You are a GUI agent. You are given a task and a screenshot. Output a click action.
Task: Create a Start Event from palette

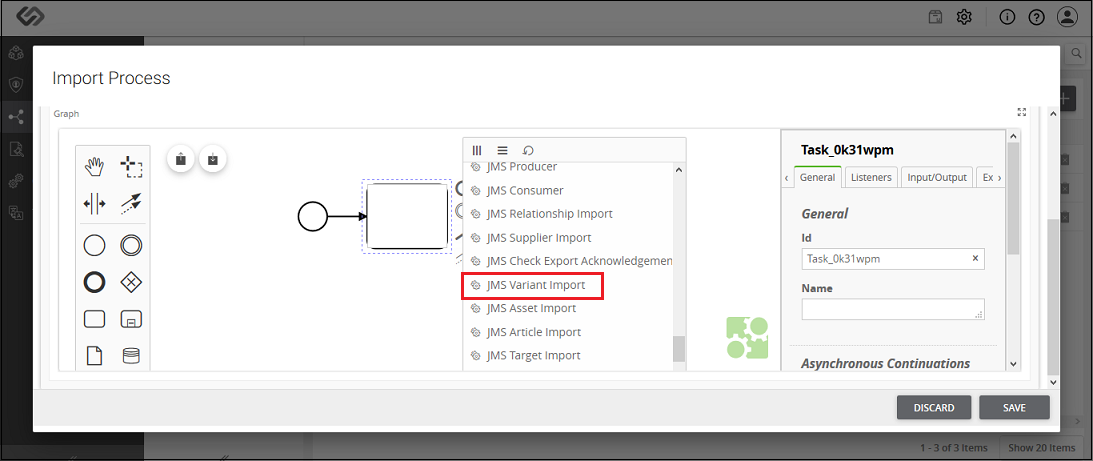pos(94,245)
